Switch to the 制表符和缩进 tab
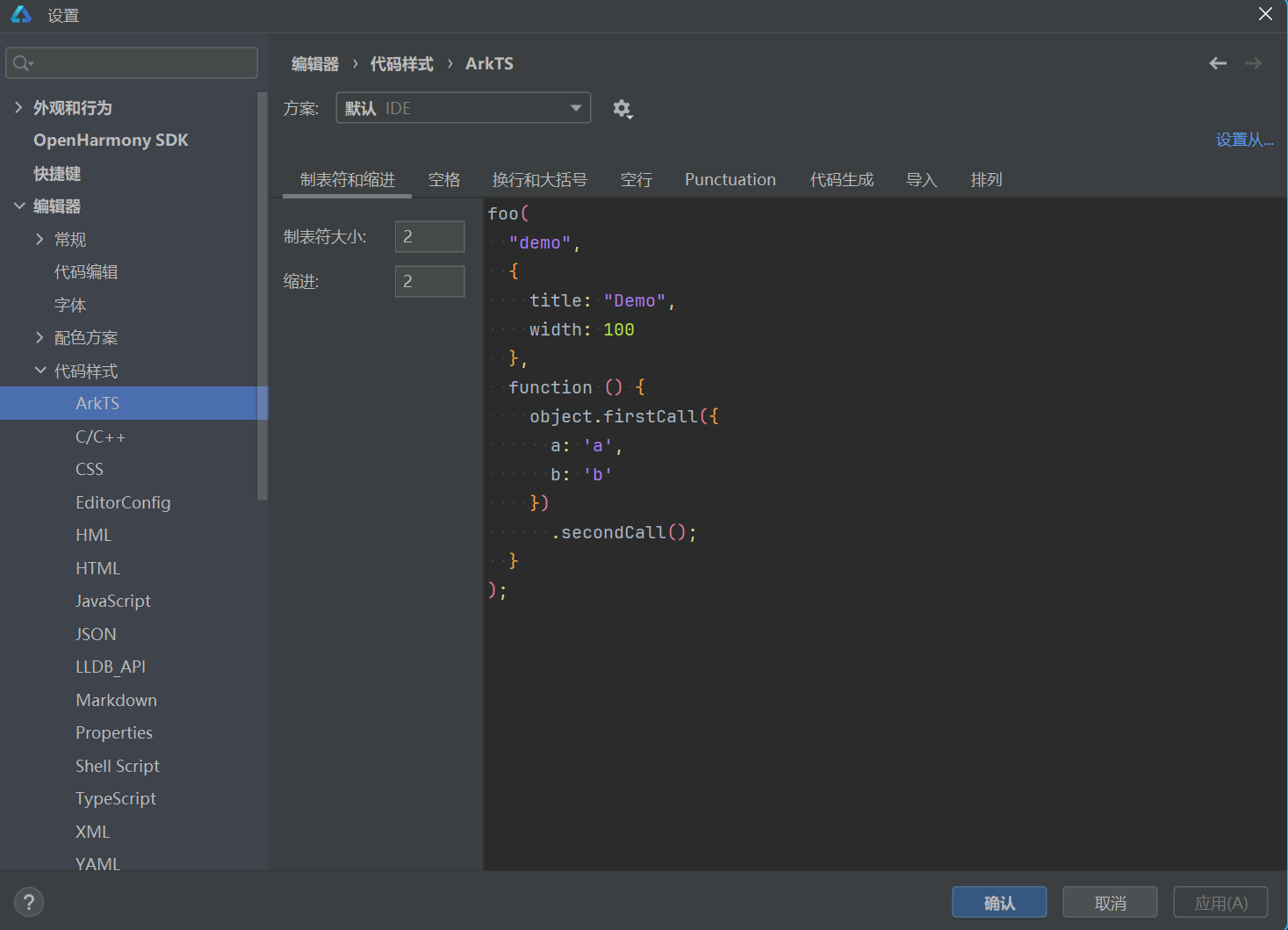The image size is (1288, 930). pos(348,180)
